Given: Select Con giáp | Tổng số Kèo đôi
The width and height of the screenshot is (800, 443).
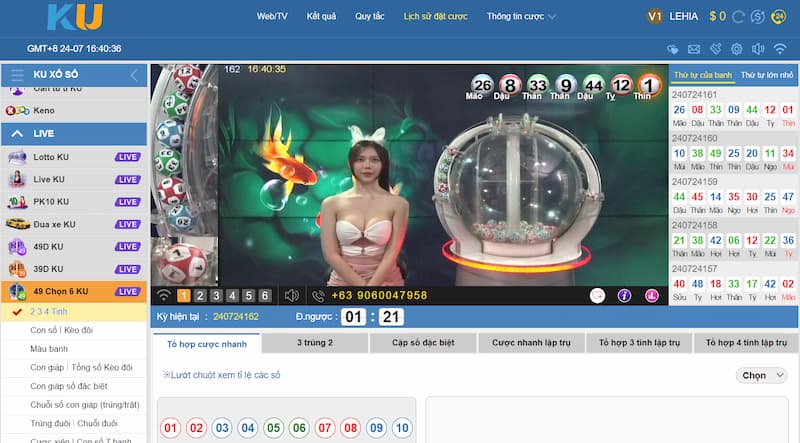Looking at the screenshot, I should (74, 367).
